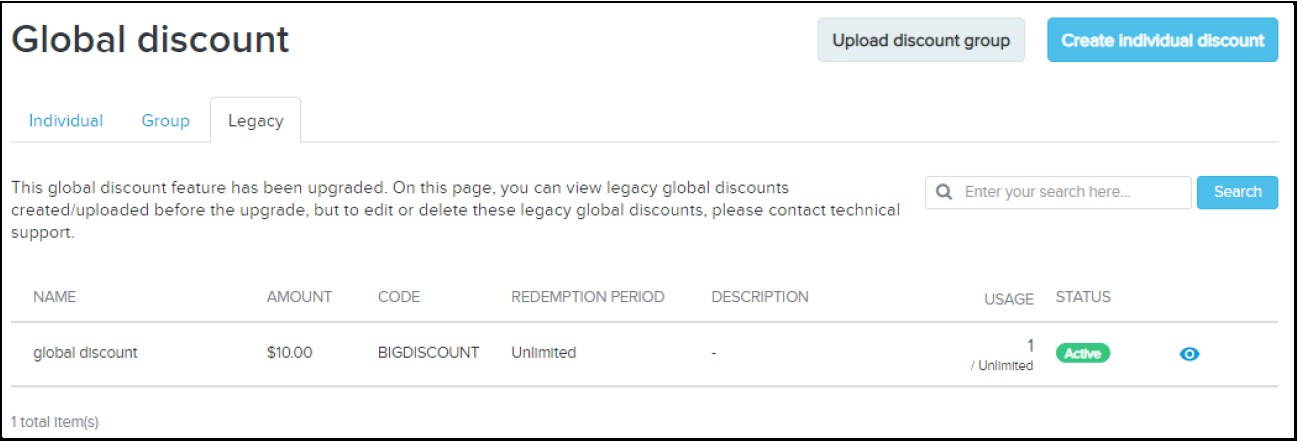
Task: Click the Search button
Action: [1237, 192]
